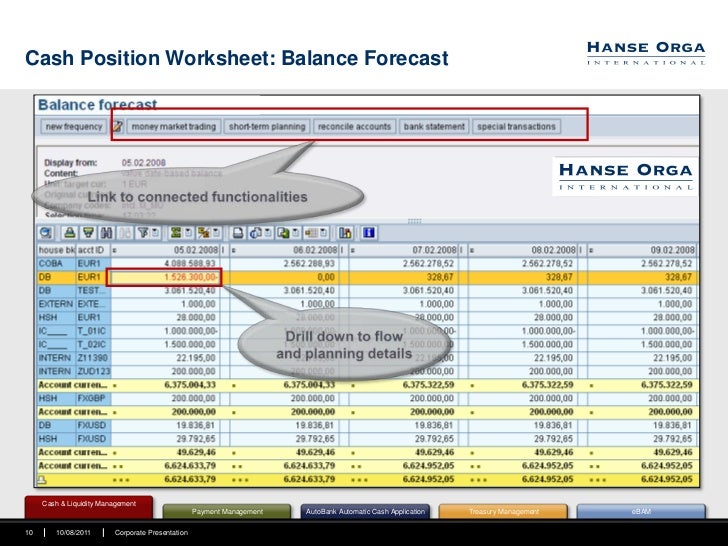Select the COBA house bank cell
Viewport: 728px width, 546px height.
56,263
